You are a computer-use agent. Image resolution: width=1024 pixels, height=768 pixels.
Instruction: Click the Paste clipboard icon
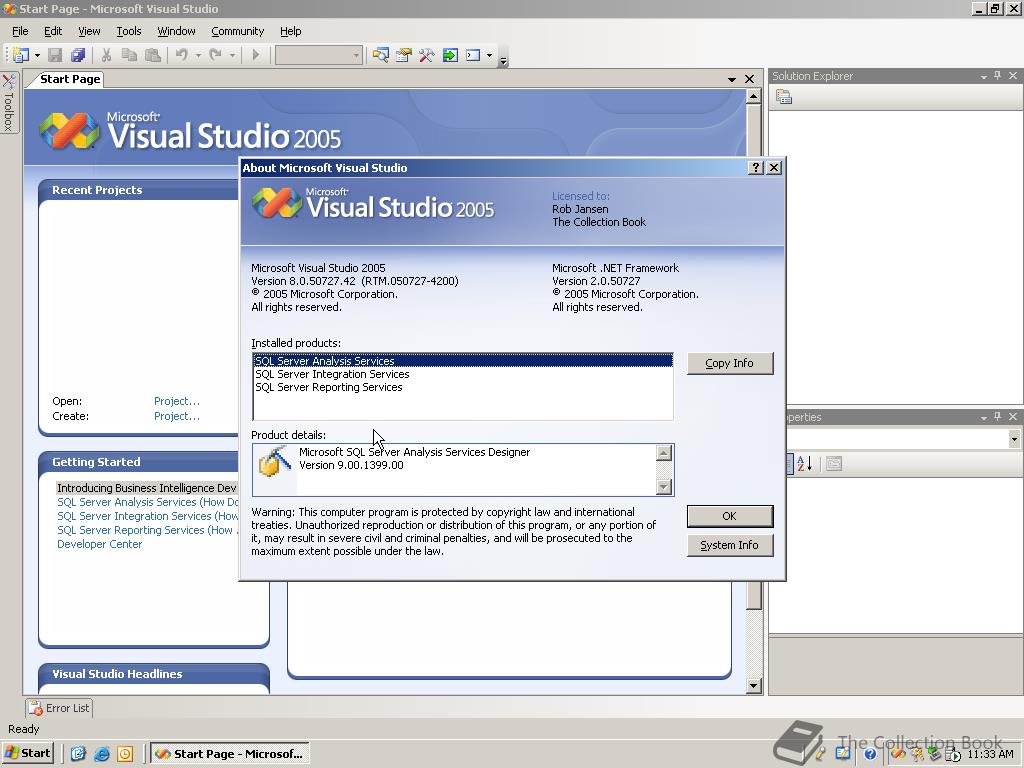pyautogui.click(x=153, y=56)
